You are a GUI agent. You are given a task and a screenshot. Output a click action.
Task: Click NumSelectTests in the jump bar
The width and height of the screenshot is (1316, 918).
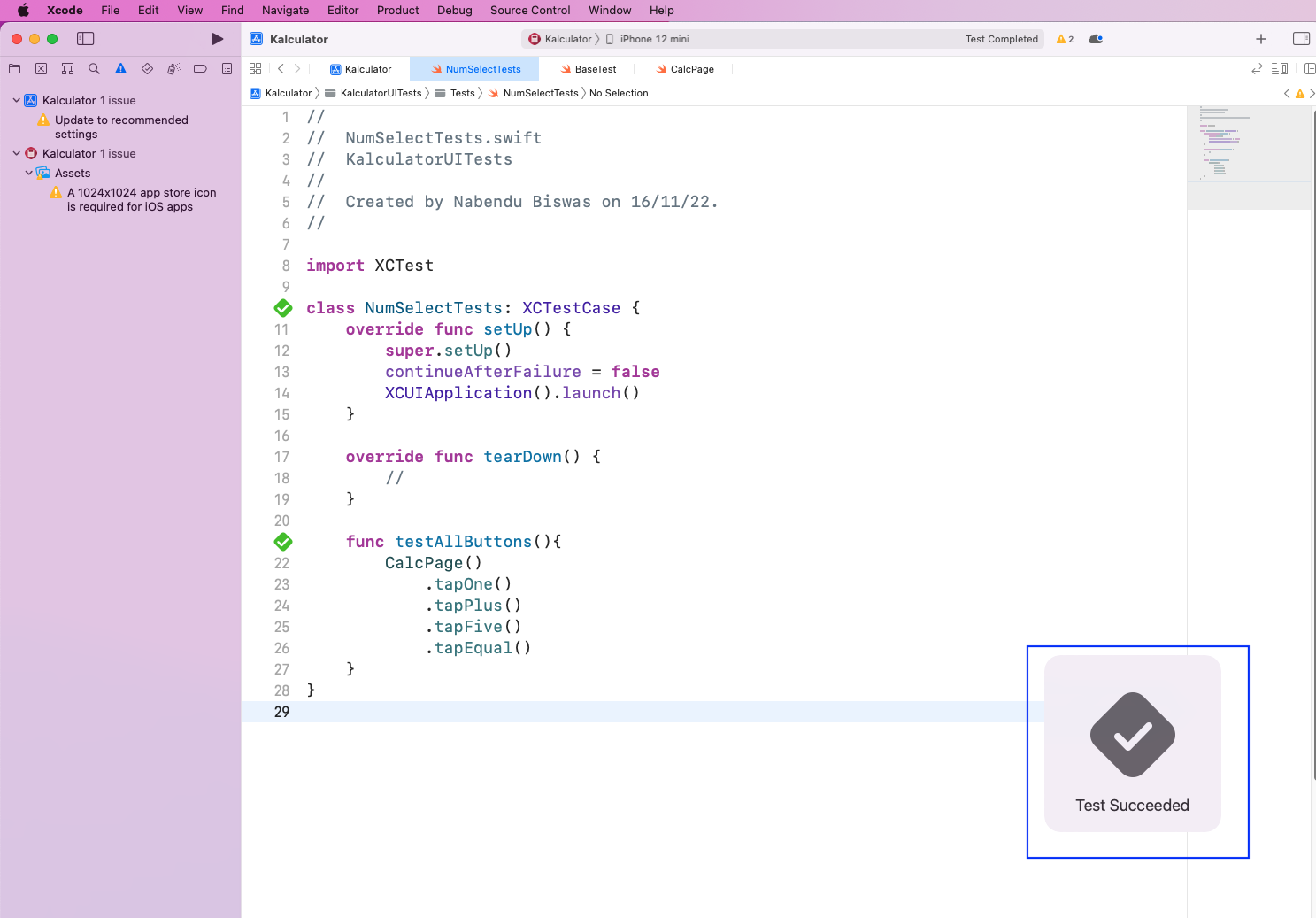click(x=534, y=93)
